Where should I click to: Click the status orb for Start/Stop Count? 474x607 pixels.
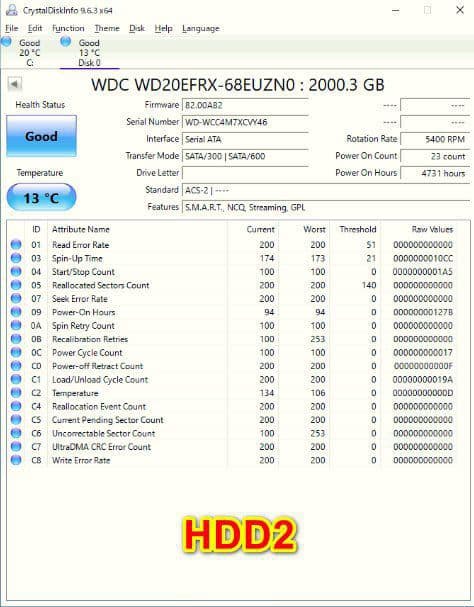point(16,271)
